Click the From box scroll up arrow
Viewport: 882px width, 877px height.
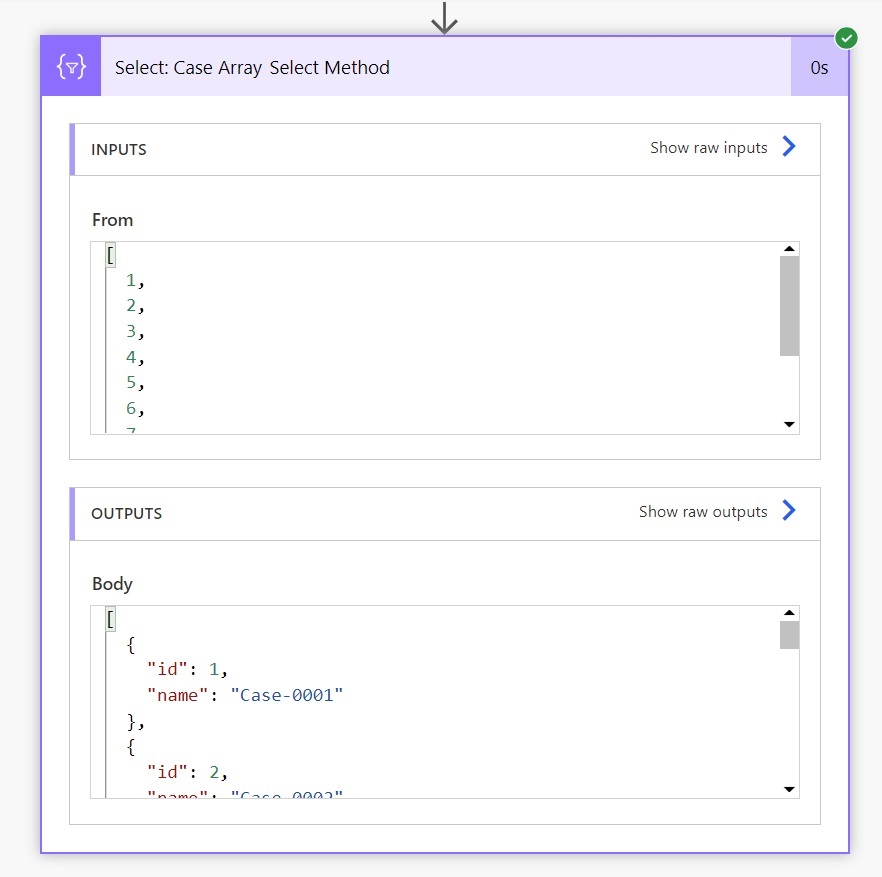(x=789, y=249)
